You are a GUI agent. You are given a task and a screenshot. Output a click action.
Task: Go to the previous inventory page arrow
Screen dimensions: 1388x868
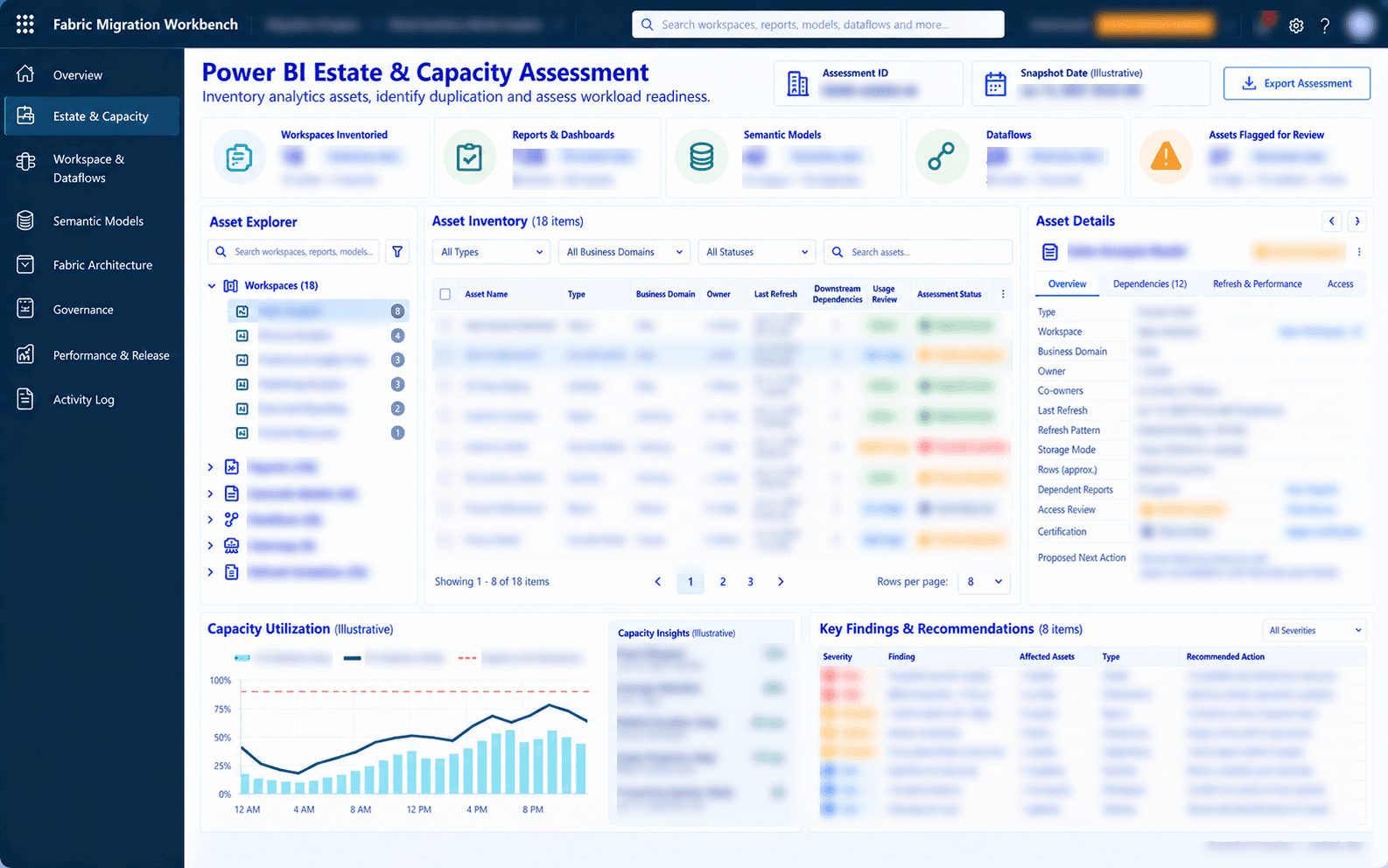[x=658, y=582]
